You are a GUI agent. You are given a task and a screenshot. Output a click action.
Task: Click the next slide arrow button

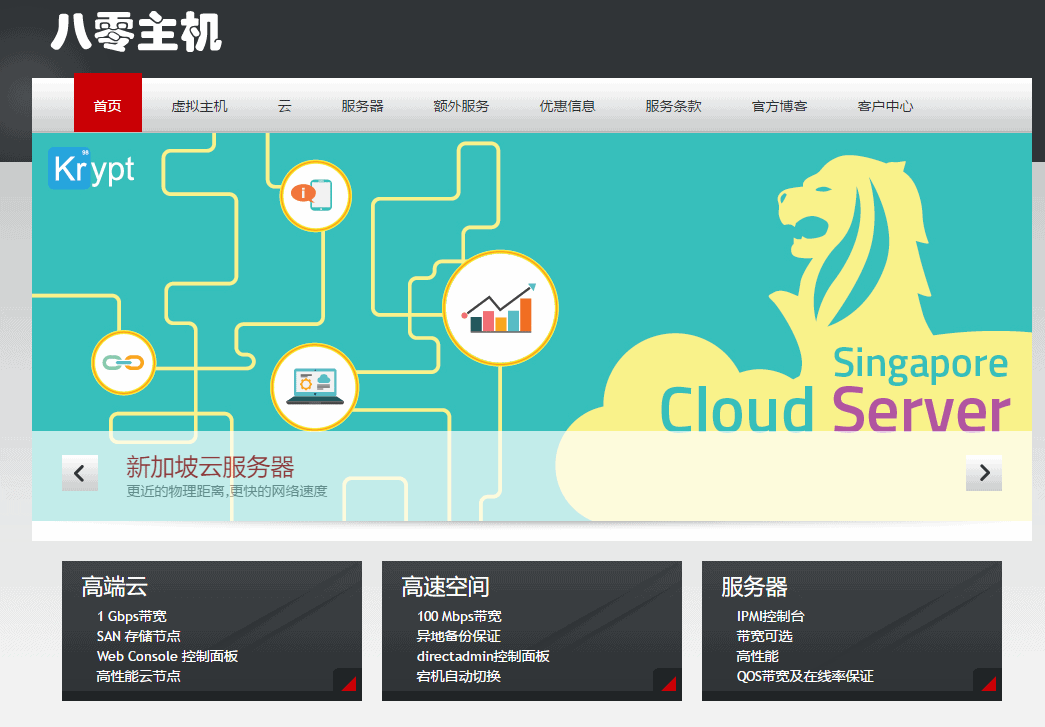(x=984, y=473)
